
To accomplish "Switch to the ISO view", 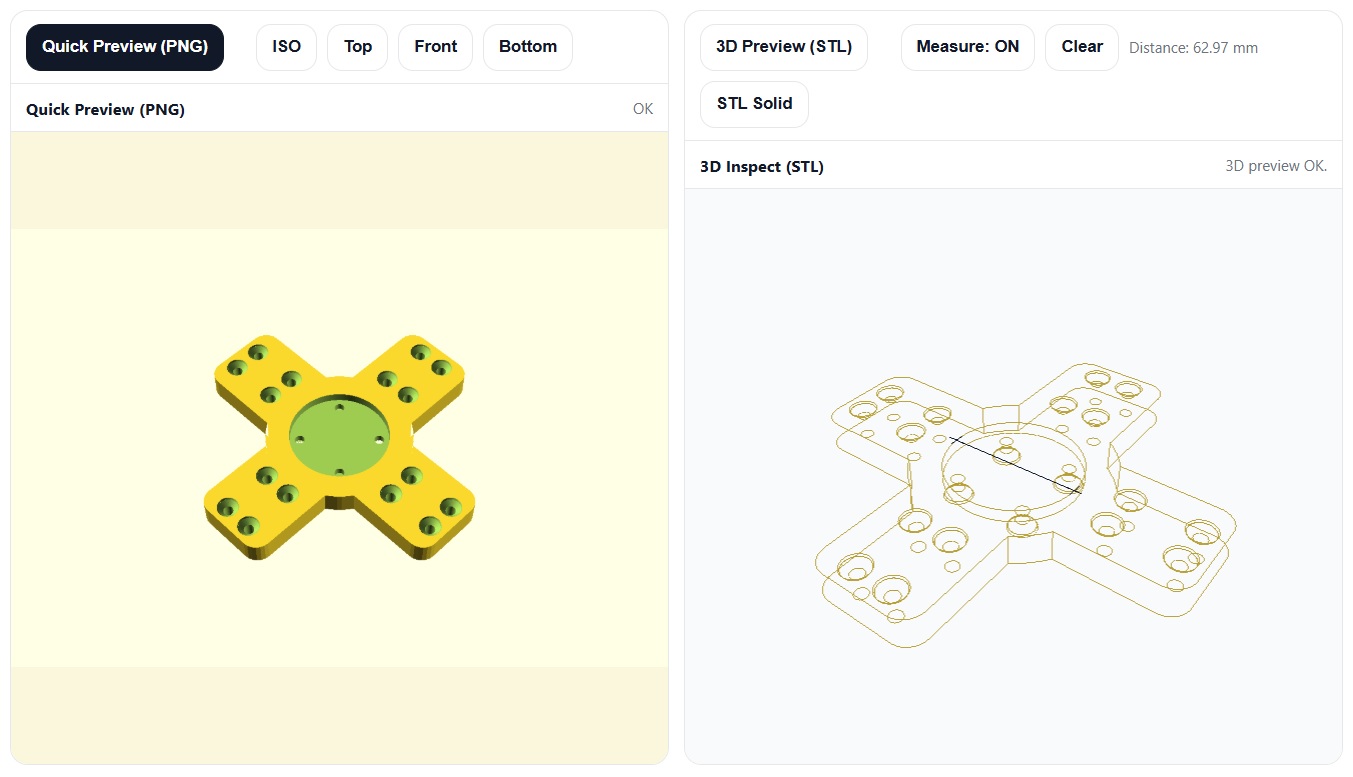I will [x=286, y=47].
